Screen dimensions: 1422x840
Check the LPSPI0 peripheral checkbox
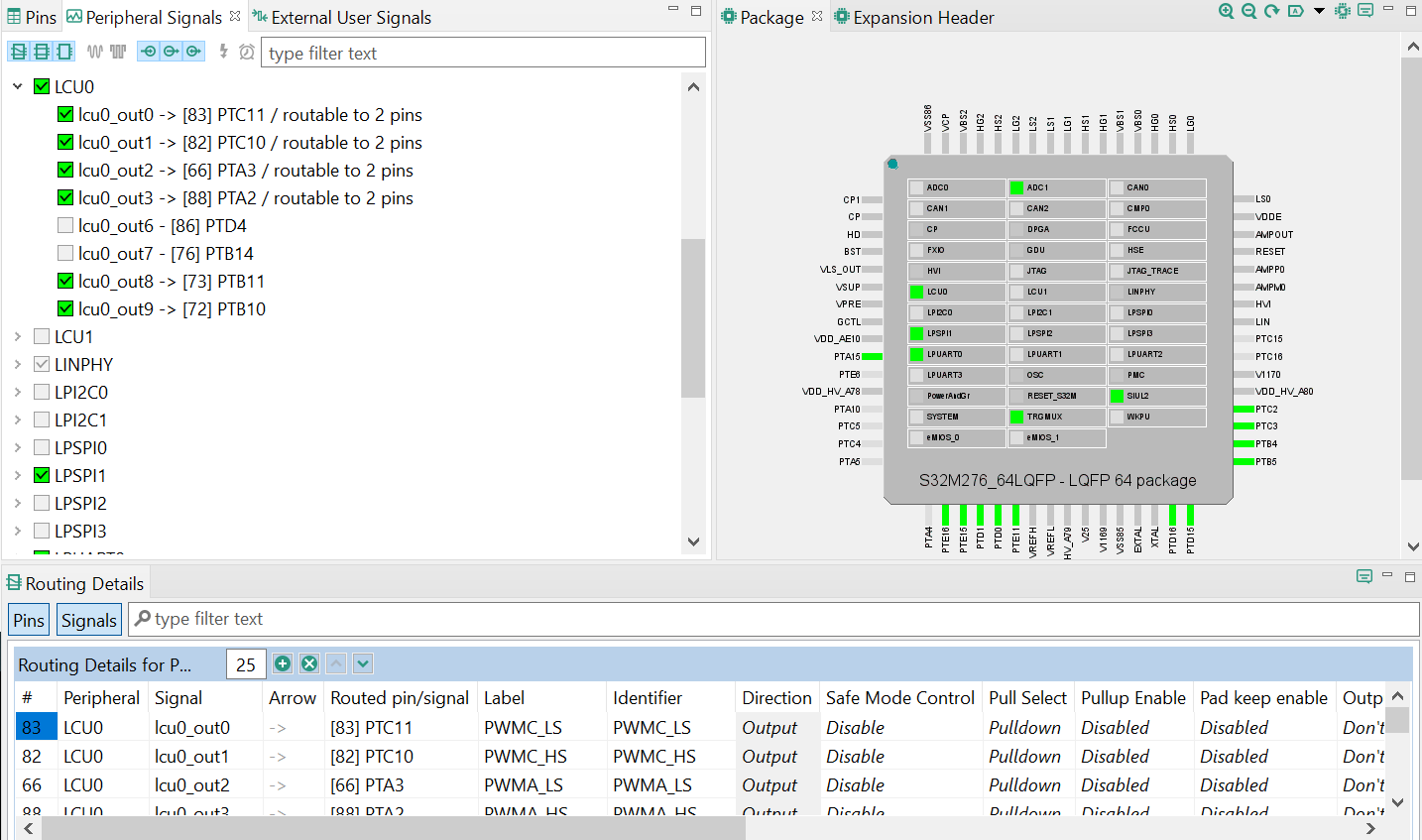(41, 447)
